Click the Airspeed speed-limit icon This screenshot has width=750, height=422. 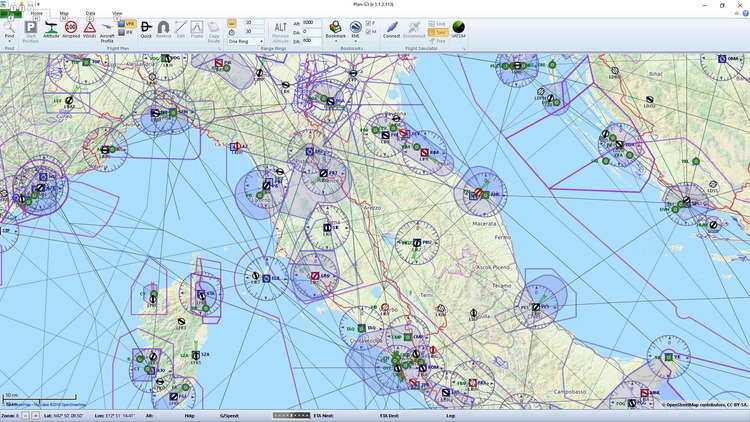pyautogui.click(x=71, y=29)
